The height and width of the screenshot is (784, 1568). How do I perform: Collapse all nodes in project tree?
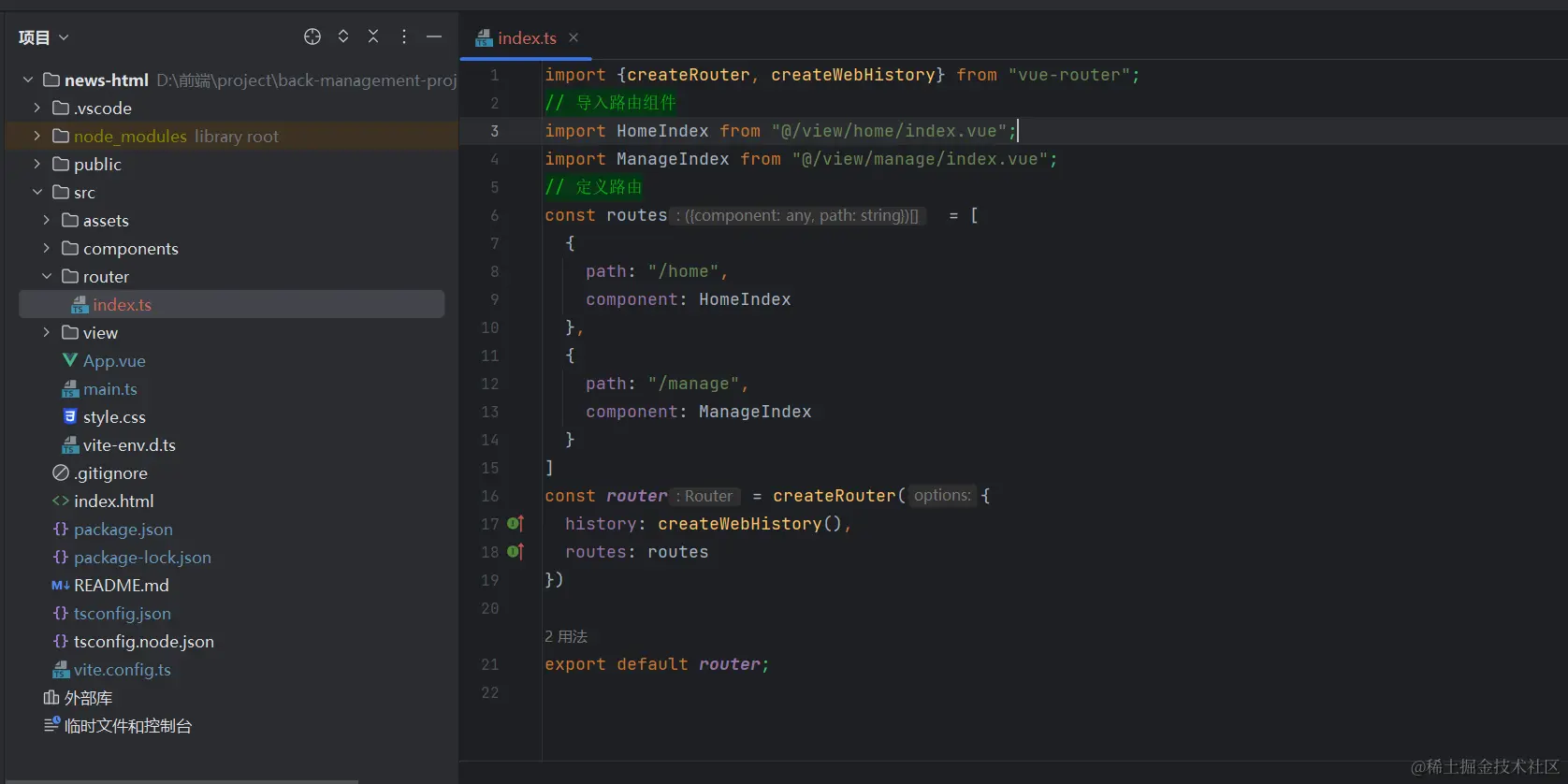(373, 36)
